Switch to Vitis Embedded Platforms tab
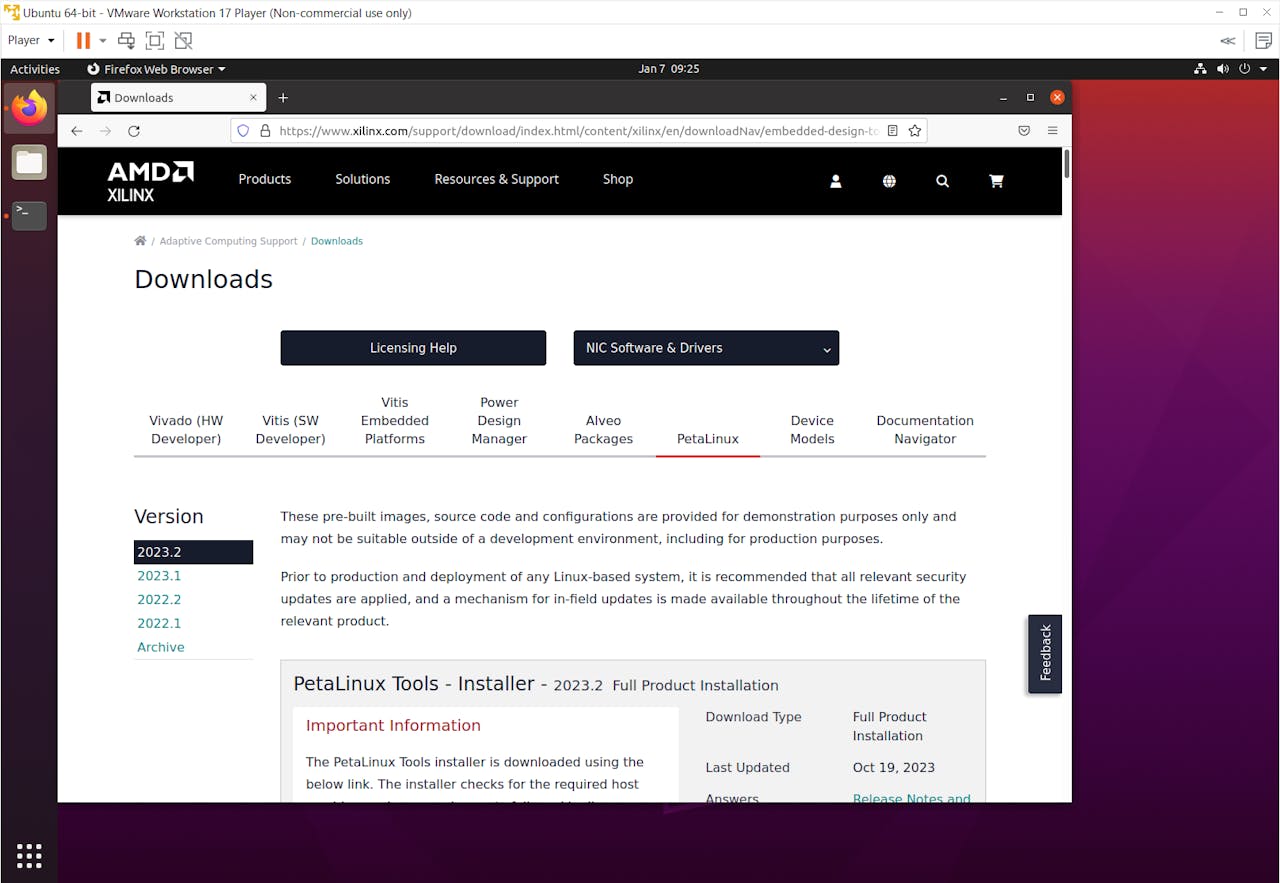 click(x=395, y=421)
